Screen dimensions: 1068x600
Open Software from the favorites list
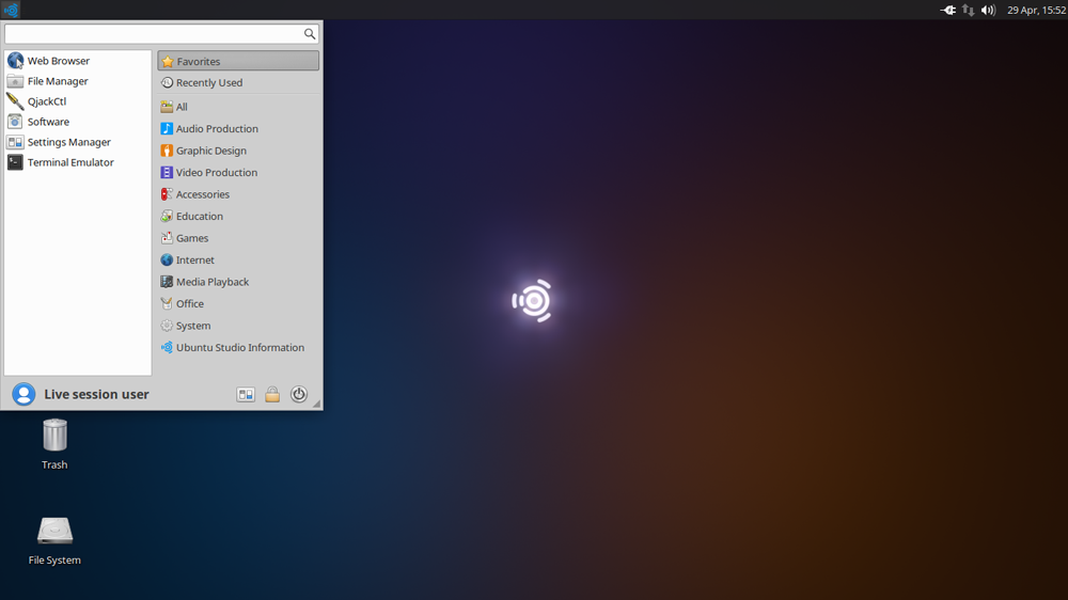47,121
